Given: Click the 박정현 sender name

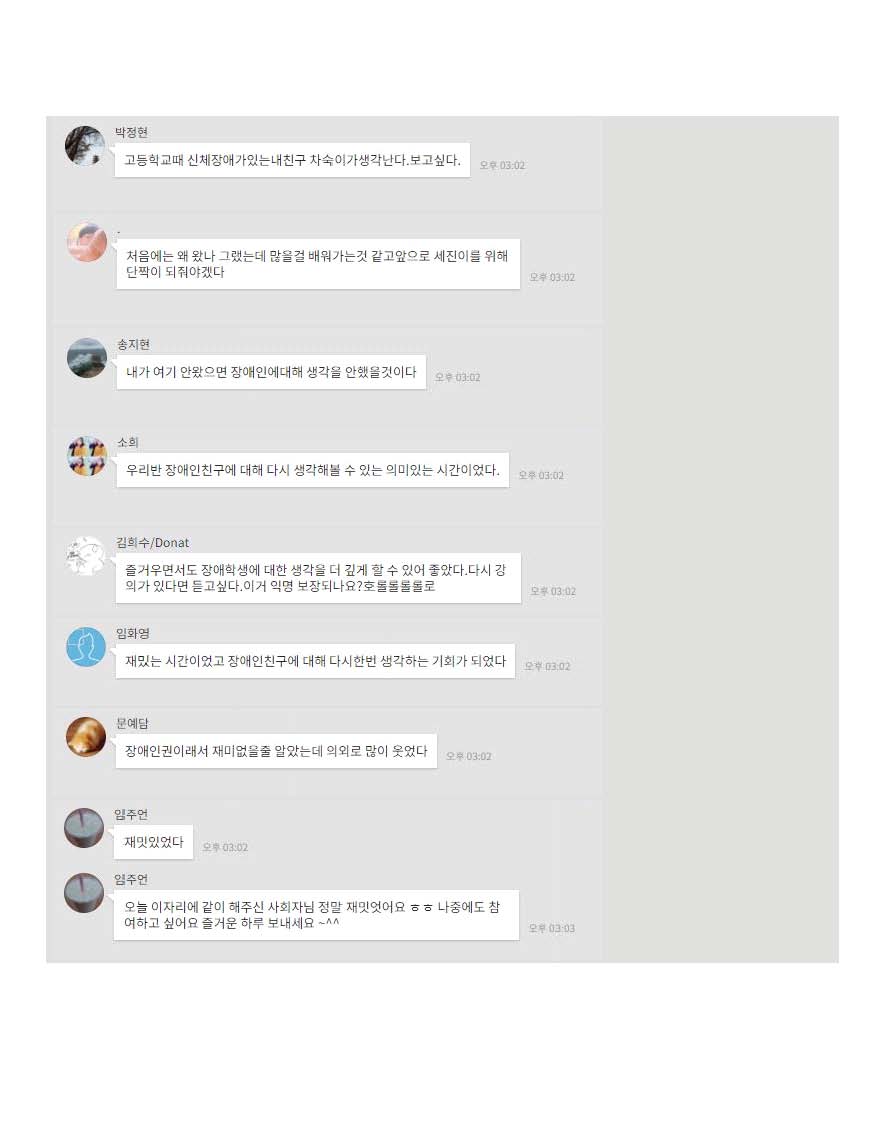Looking at the screenshot, I should (132, 132).
